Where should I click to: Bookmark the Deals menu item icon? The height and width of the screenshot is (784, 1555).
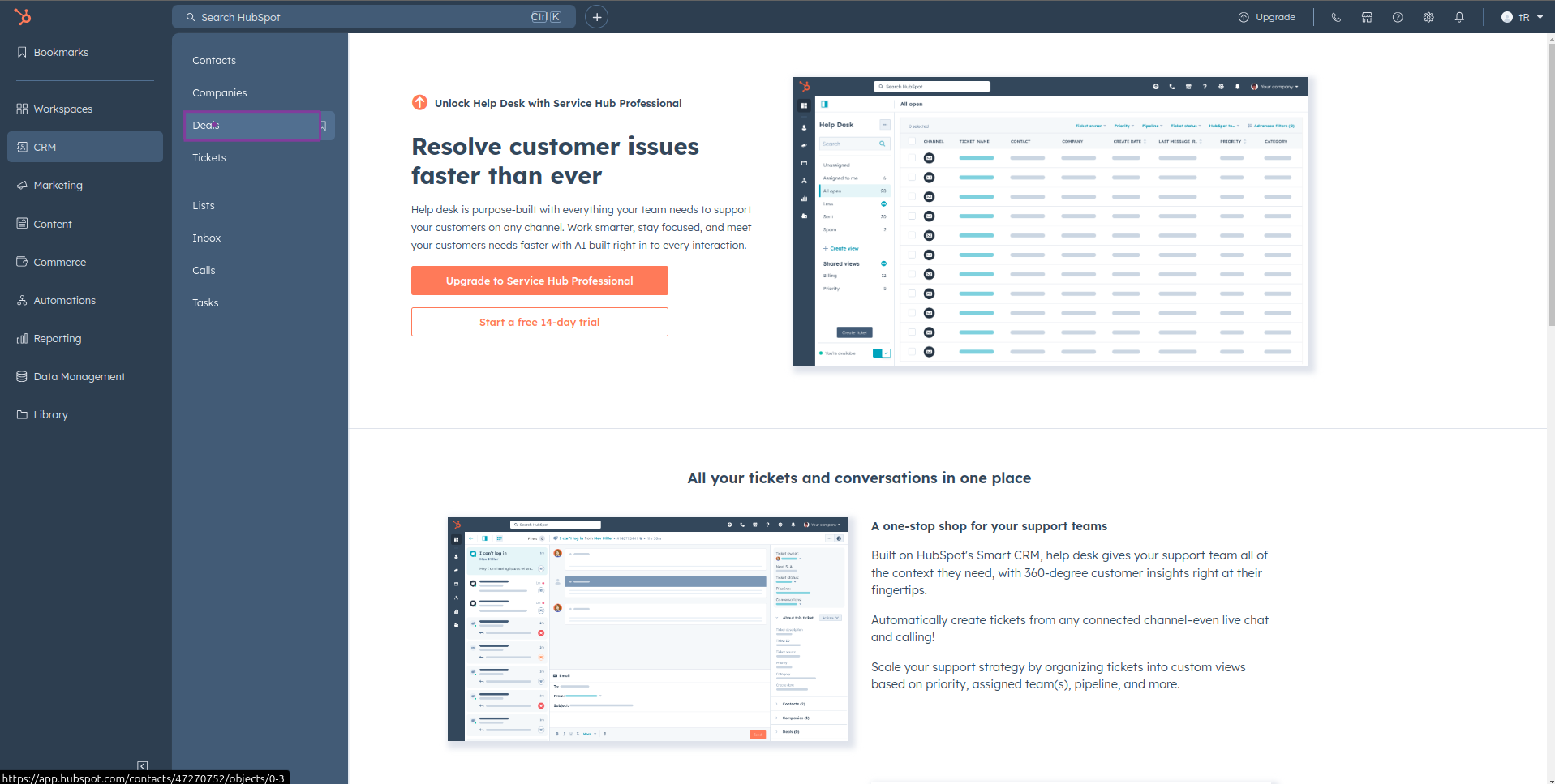click(x=324, y=126)
